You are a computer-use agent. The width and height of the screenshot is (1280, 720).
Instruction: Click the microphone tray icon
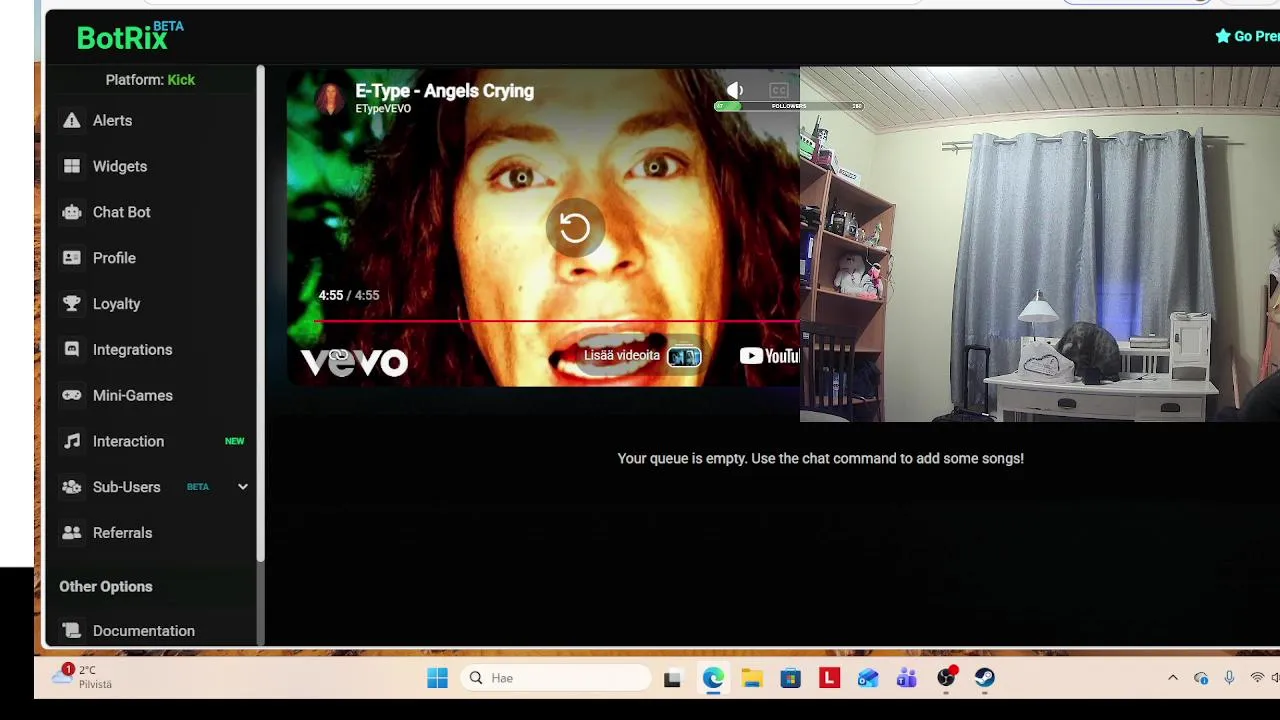tap(1229, 678)
